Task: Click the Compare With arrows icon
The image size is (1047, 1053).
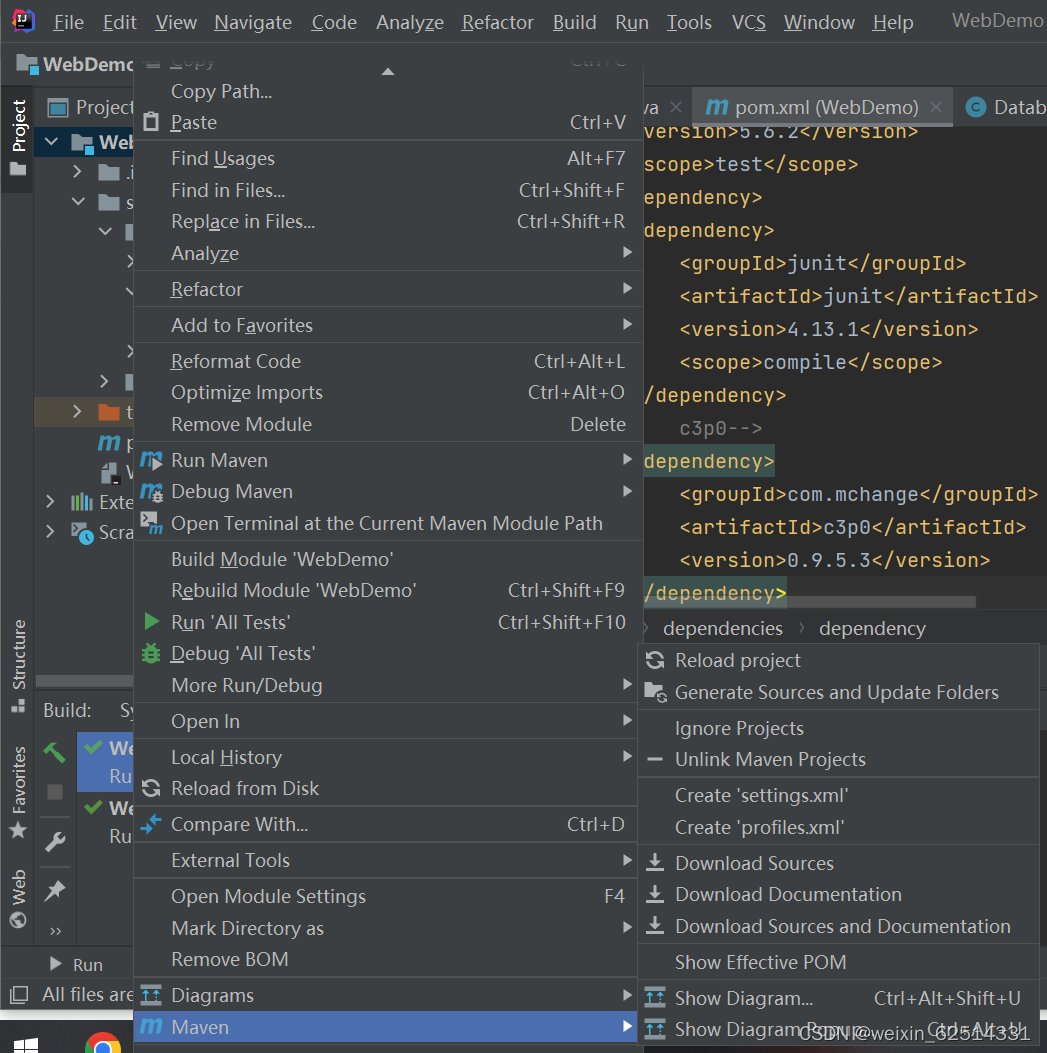Action: 151,824
